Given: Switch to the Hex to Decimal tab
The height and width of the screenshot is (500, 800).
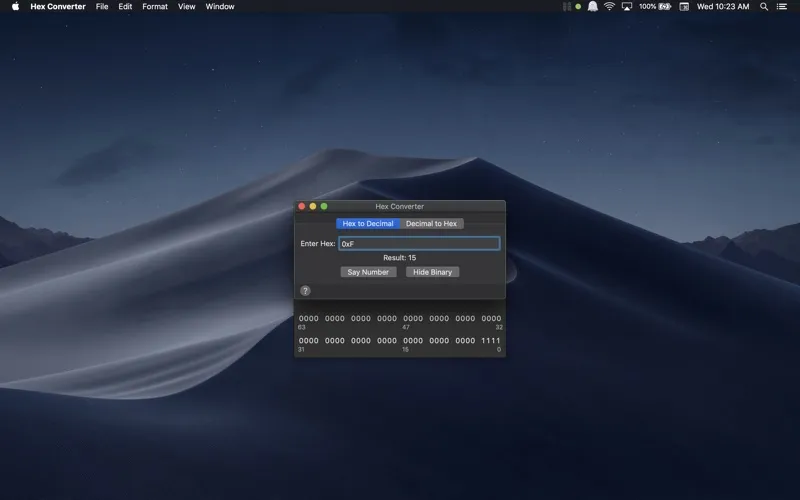Looking at the screenshot, I should [x=368, y=223].
